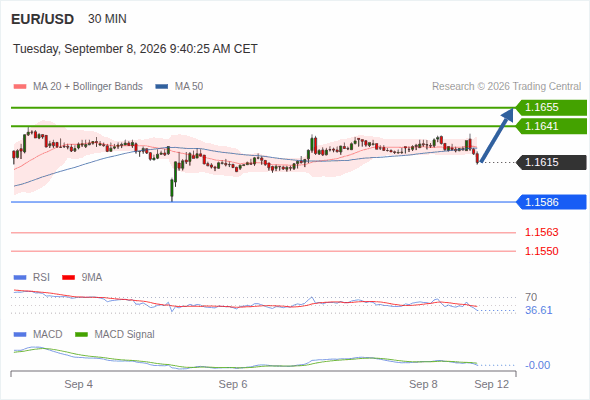590x400 pixels.
Task: Click the 9MA red legend marker
Action: coord(68,278)
